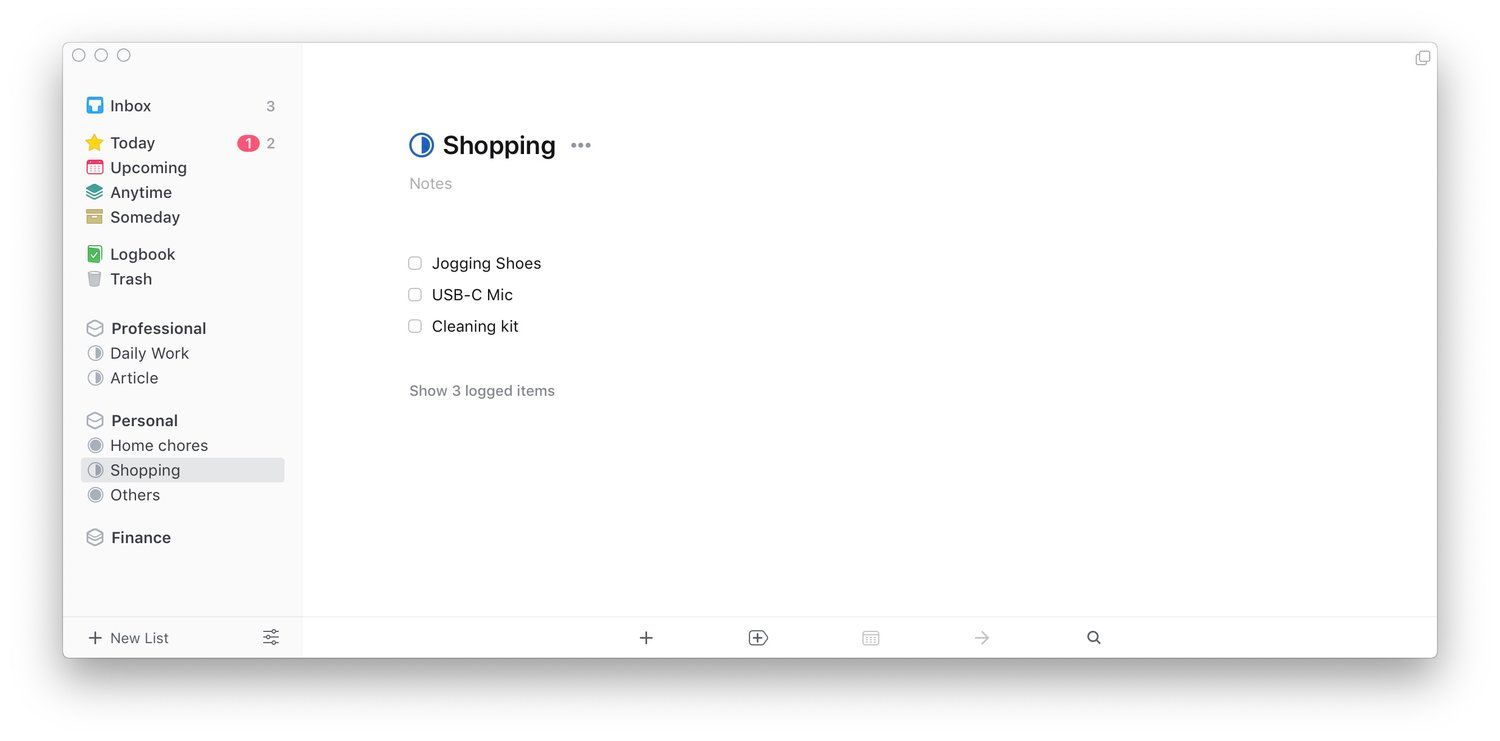1500x741 pixels.
Task: Go to the Upcoming list
Action: coord(148,168)
